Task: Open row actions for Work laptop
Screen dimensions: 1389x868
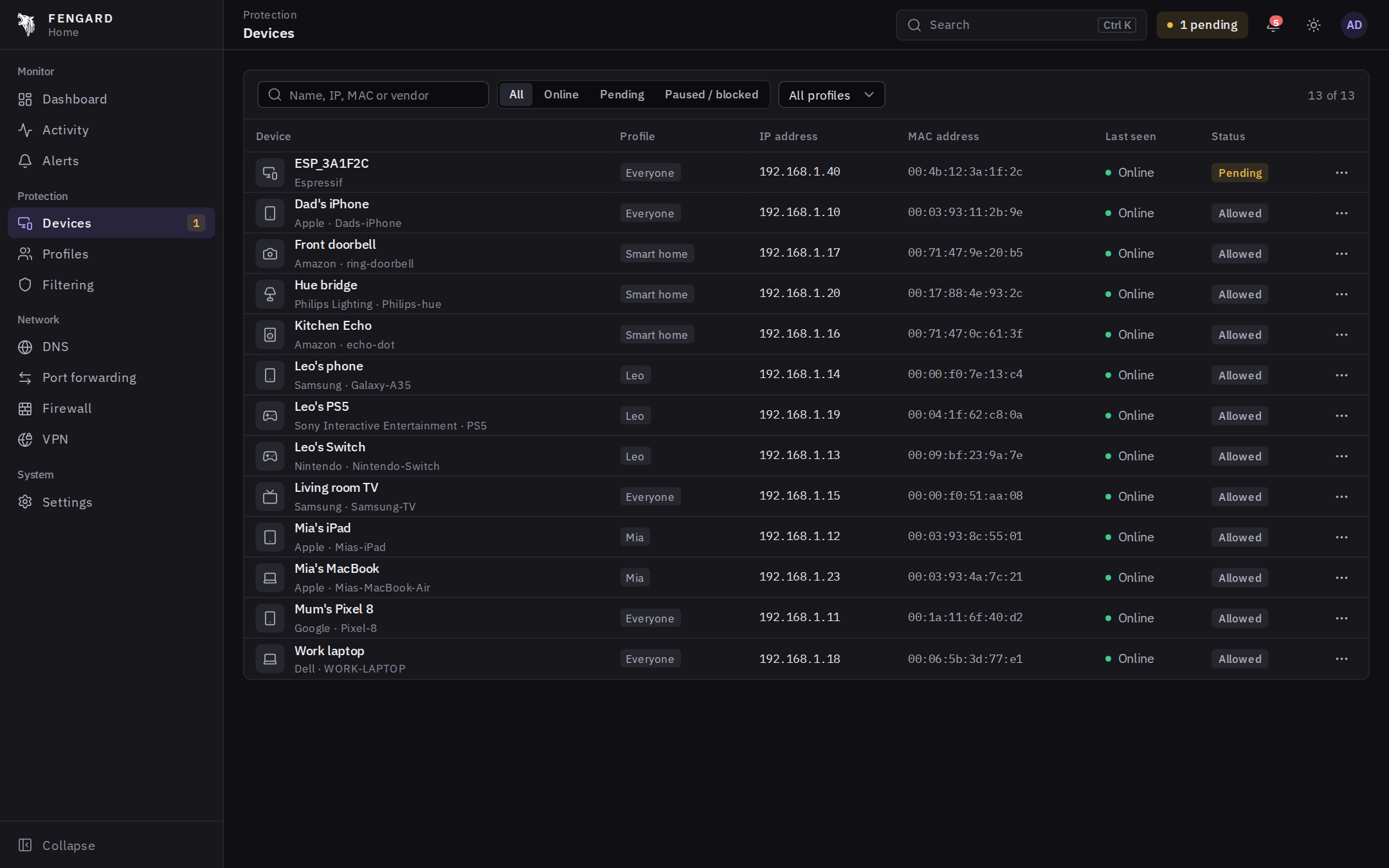Action: pos(1341,658)
